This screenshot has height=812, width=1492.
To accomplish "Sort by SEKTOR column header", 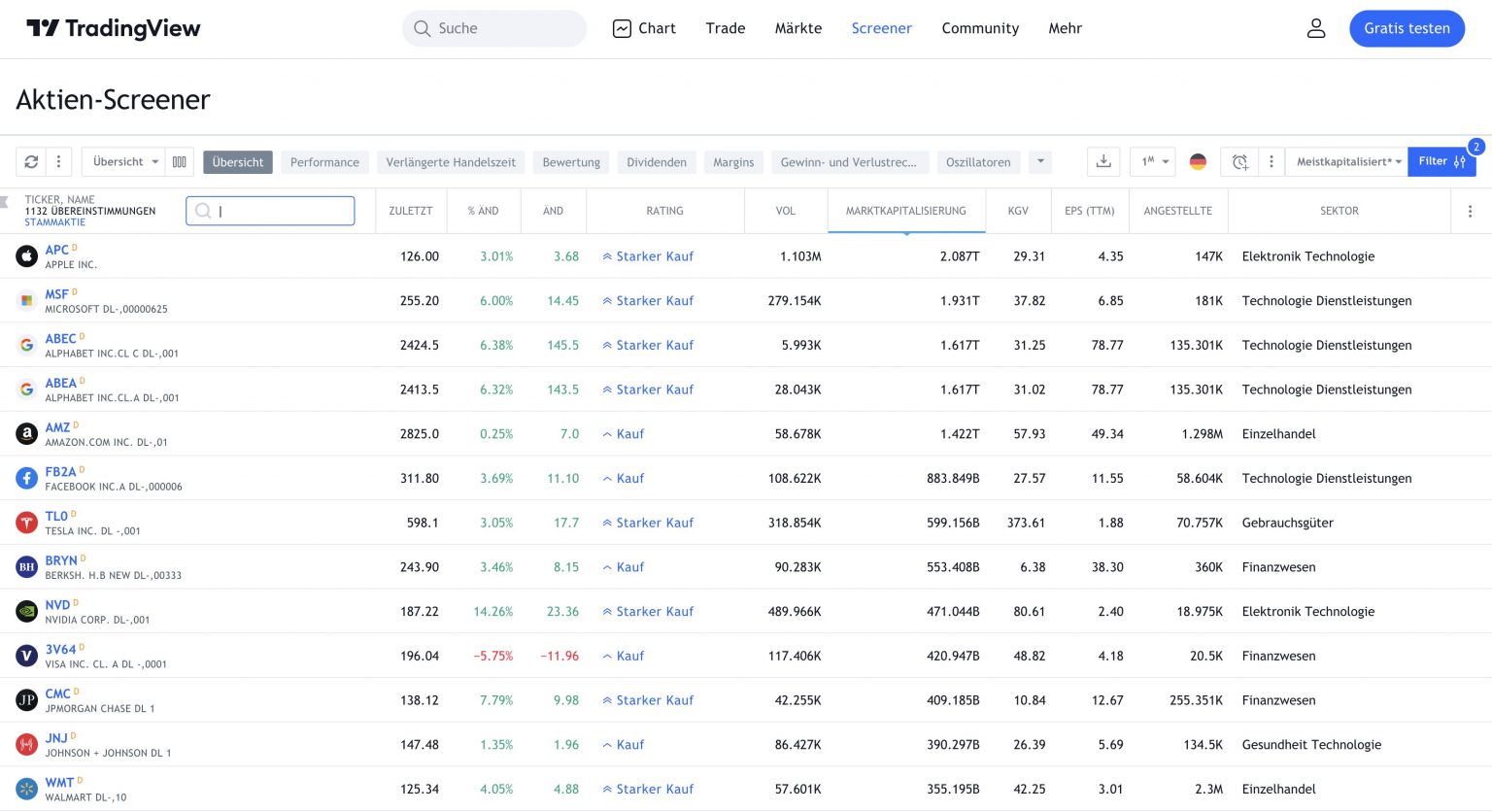I will (1339, 211).
